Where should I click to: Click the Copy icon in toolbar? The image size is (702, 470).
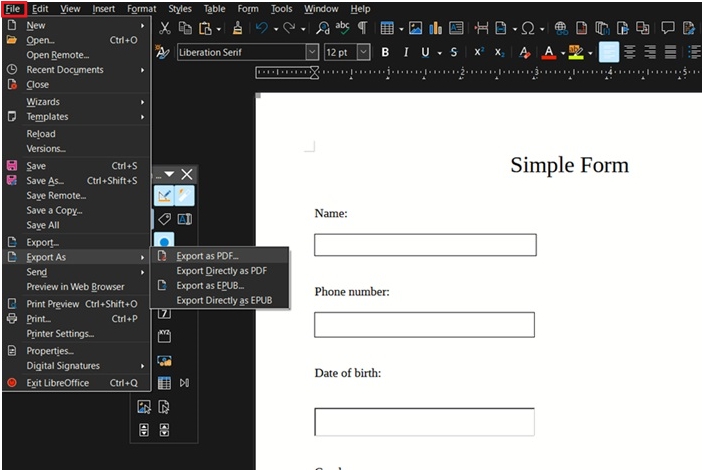click(185, 28)
